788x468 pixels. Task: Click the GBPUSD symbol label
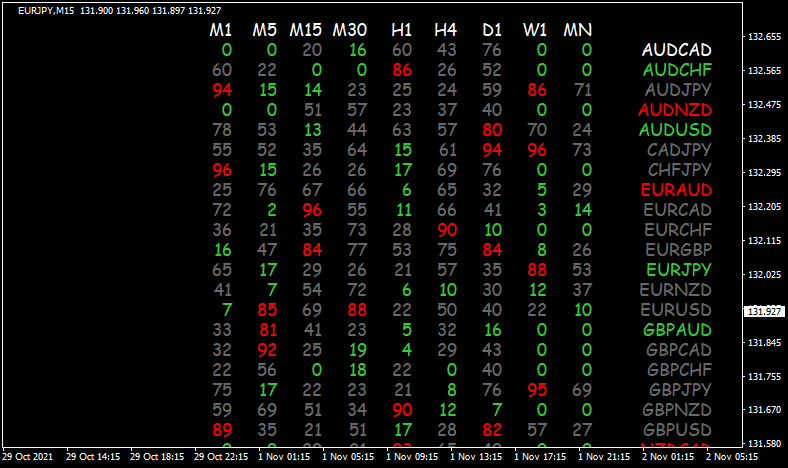click(x=676, y=430)
